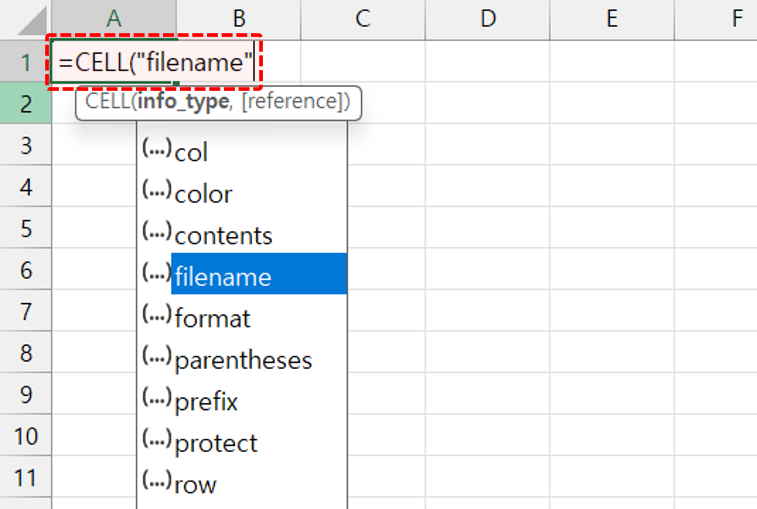Choose "format" from the dropdown list

212,319
